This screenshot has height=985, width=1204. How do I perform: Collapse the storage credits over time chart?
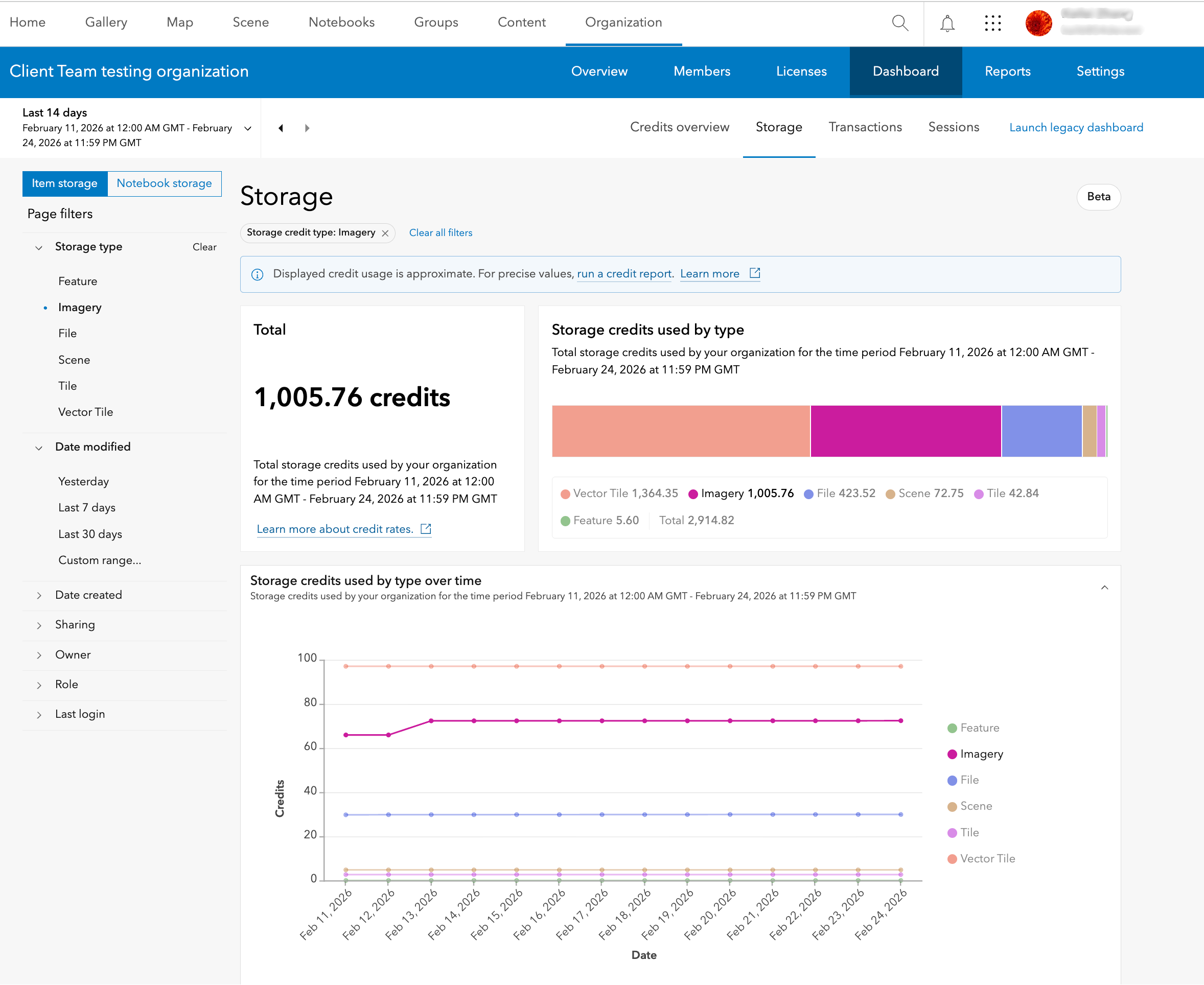click(1104, 587)
